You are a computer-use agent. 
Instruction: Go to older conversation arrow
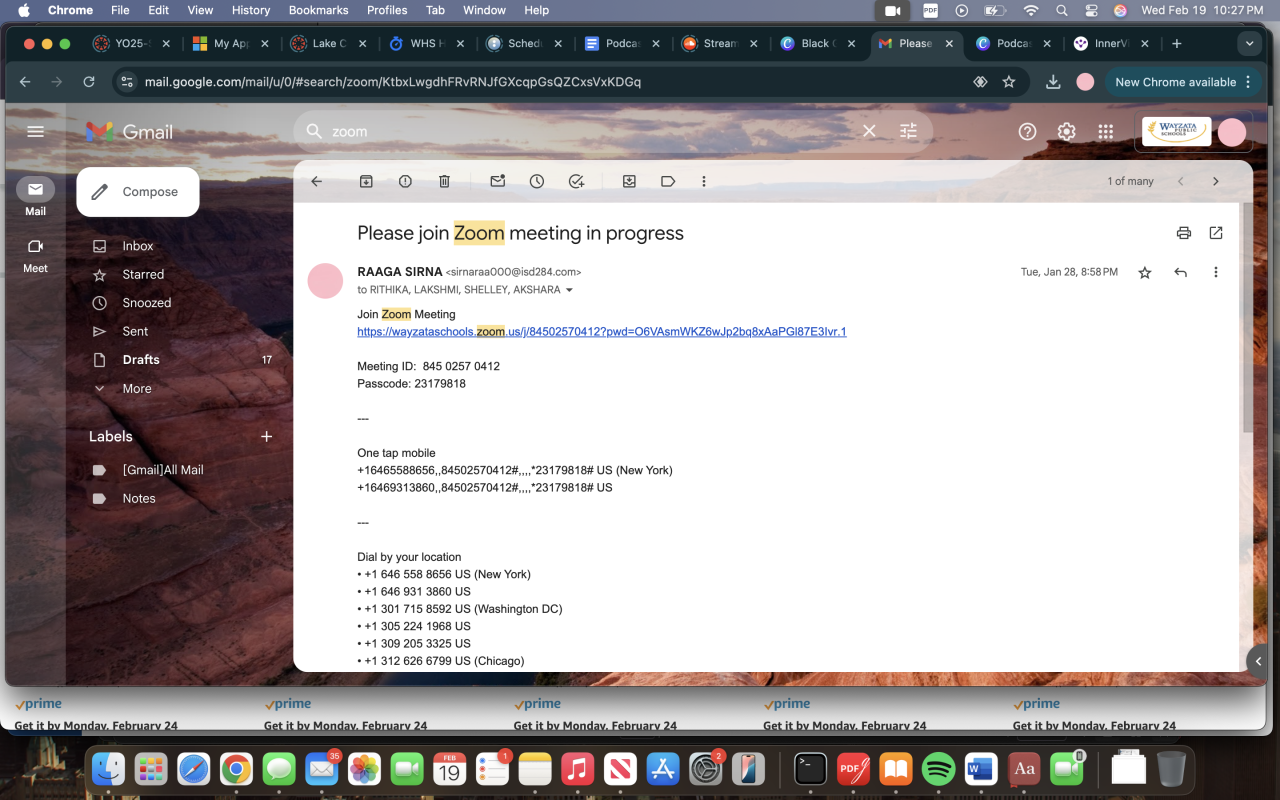coord(1216,181)
